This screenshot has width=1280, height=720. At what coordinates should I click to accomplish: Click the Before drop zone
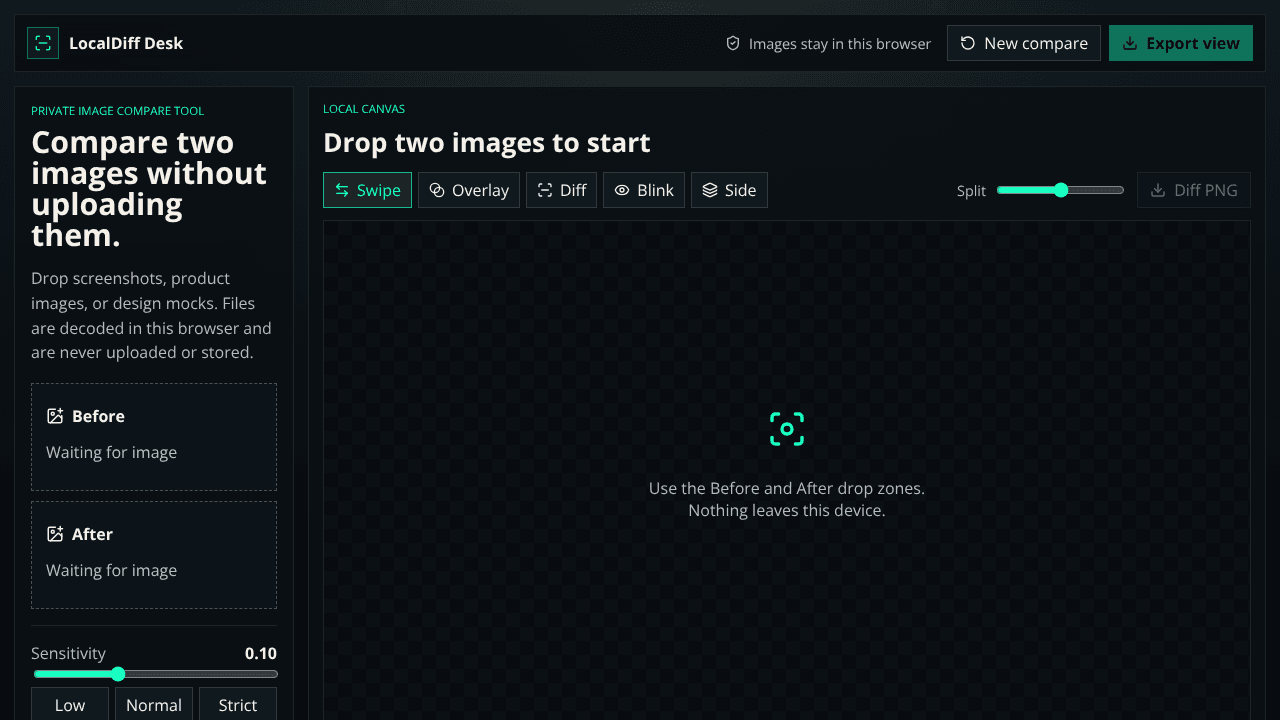tap(154, 437)
